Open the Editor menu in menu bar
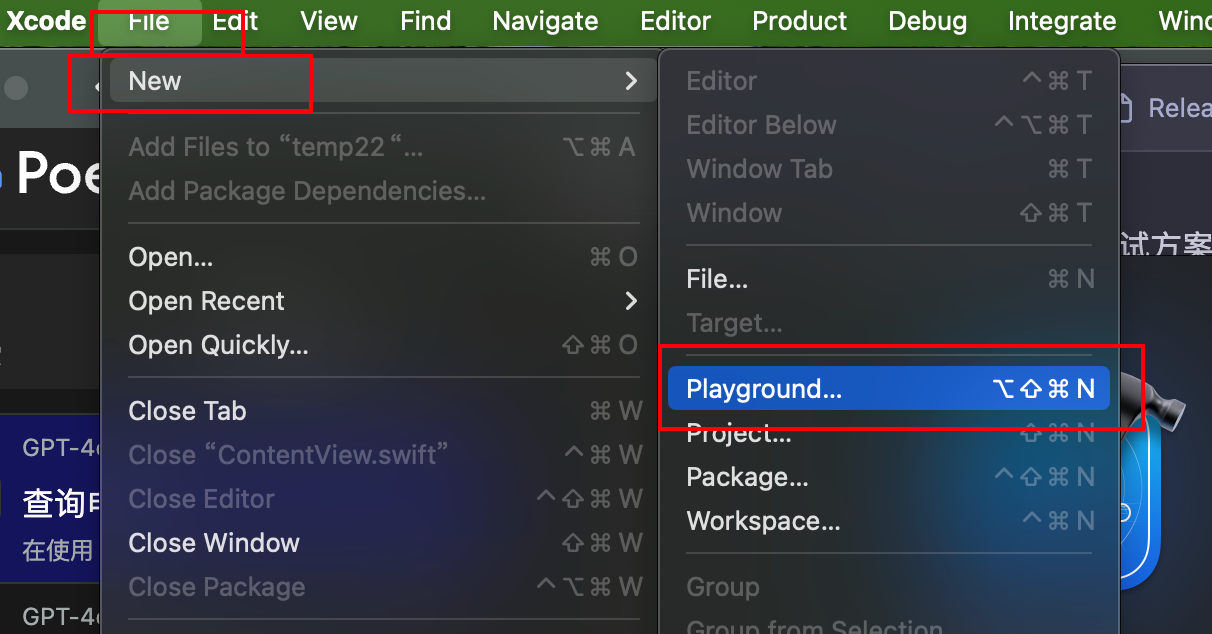 click(675, 21)
